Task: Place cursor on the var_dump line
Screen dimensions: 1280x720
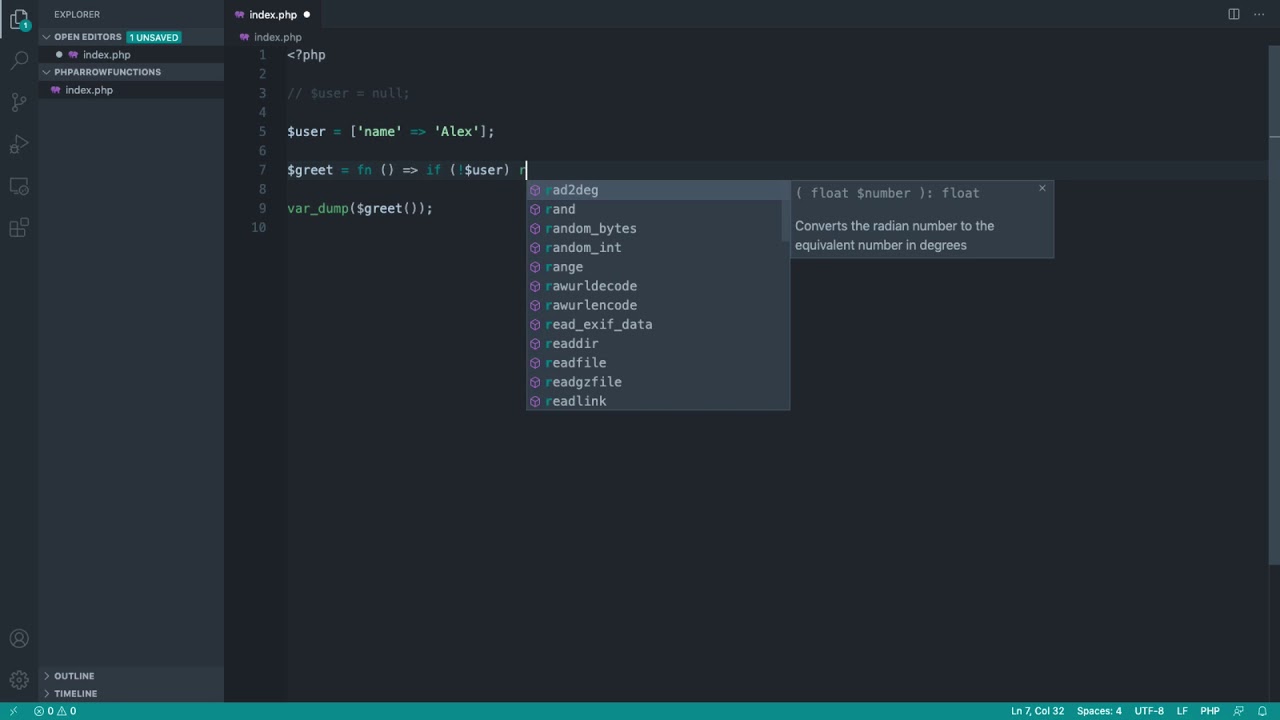Action: point(360,208)
